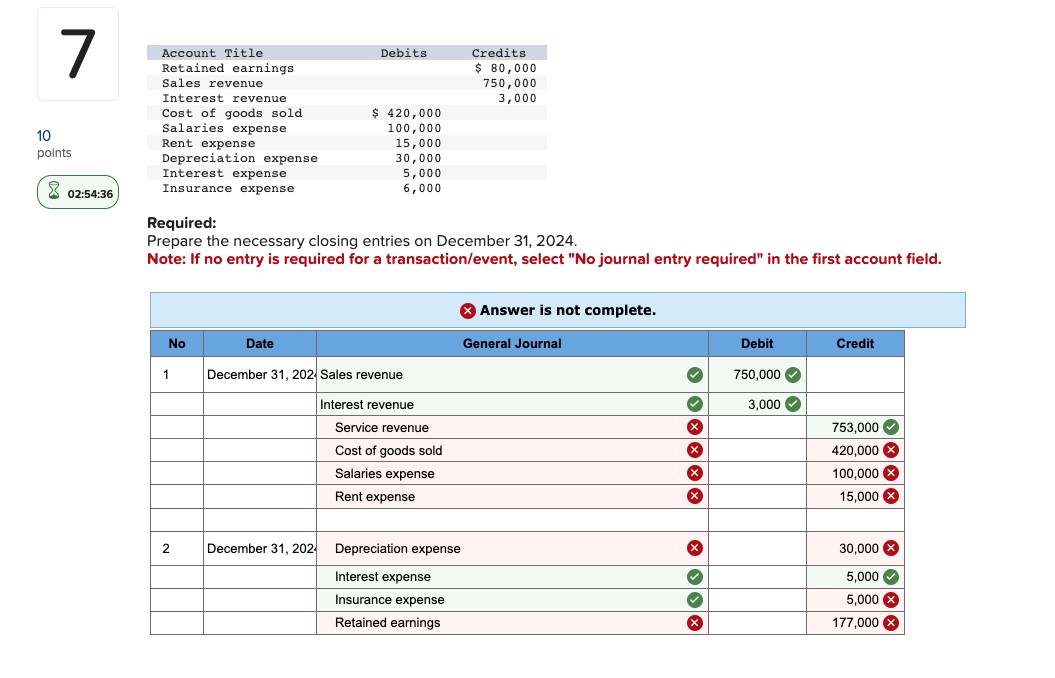The height and width of the screenshot is (678, 1055).
Task: Open the Insurance expense account selector
Action: [x=500, y=599]
